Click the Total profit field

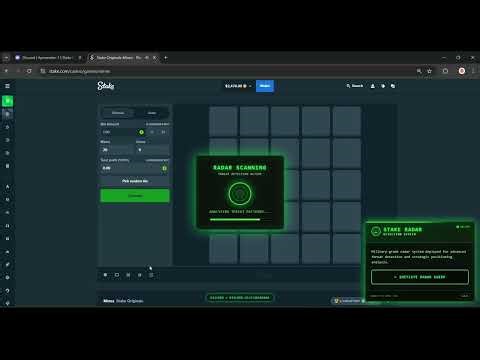[135, 168]
